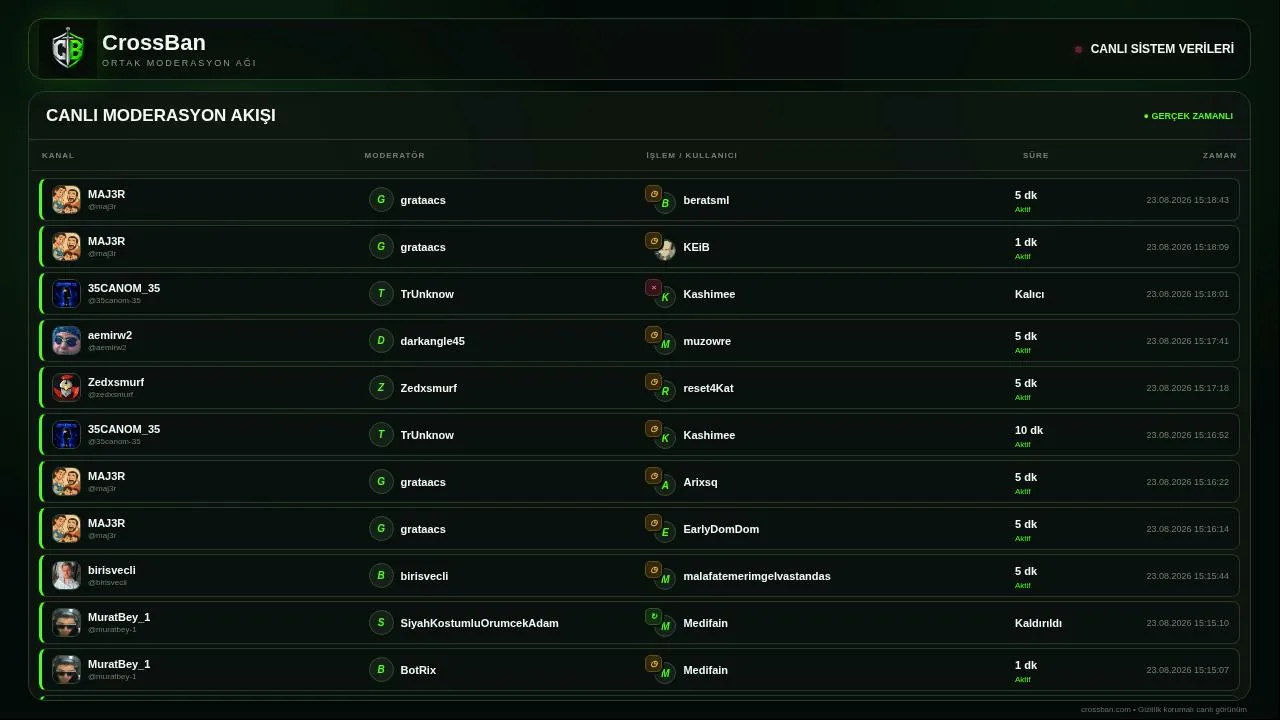Select the EarlyDomDom moderation row
Screen dimensions: 1280x720
[x=639, y=528]
